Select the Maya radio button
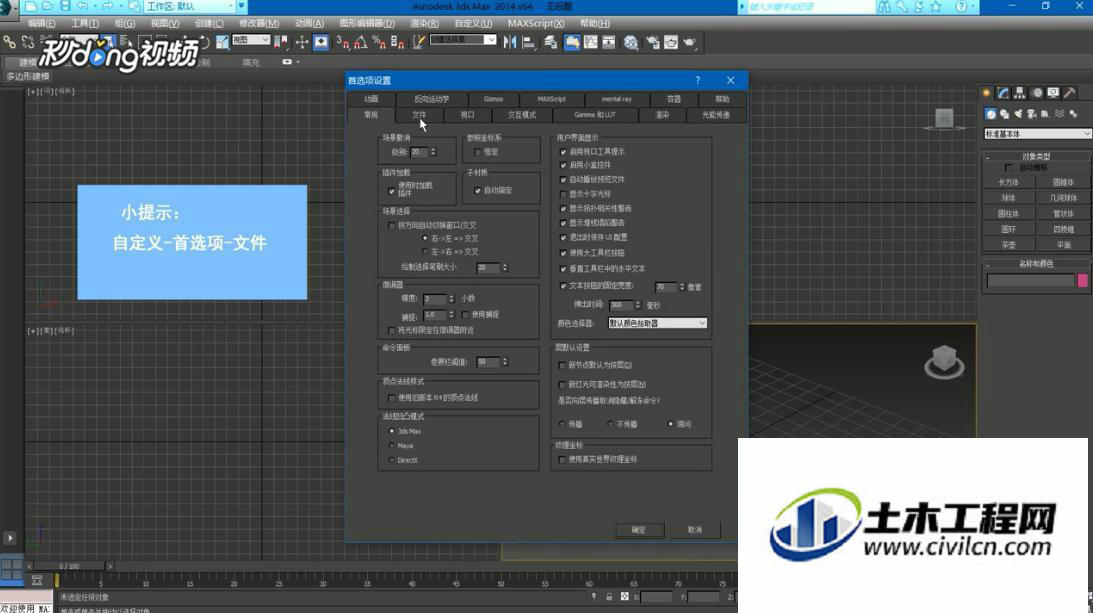The width and height of the screenshot is (1093, 613). pyautogui.click(x=391, y=446)
